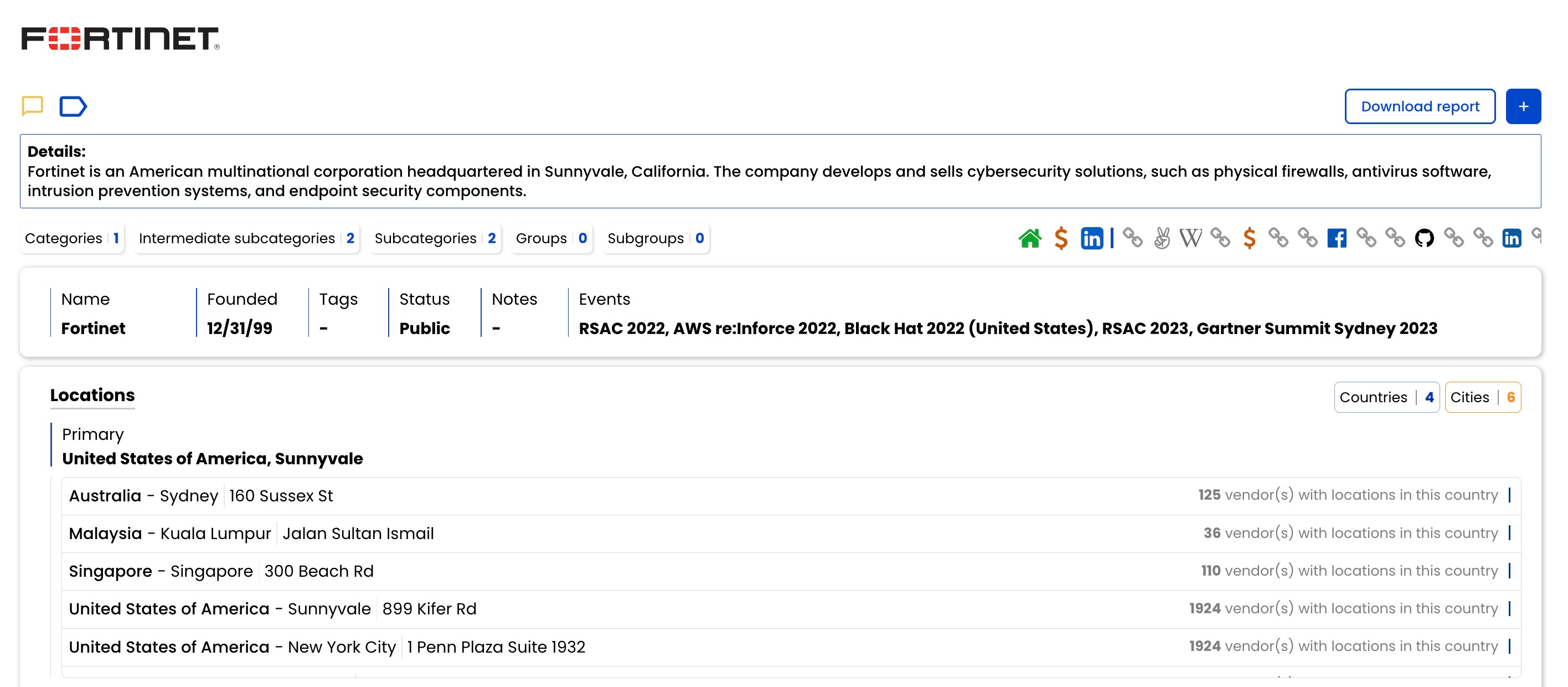Click the chain link between Wikipedia and the second dollar icon
The image size is (1568, 687).
pyautogui.click(x=1220, y=238)
